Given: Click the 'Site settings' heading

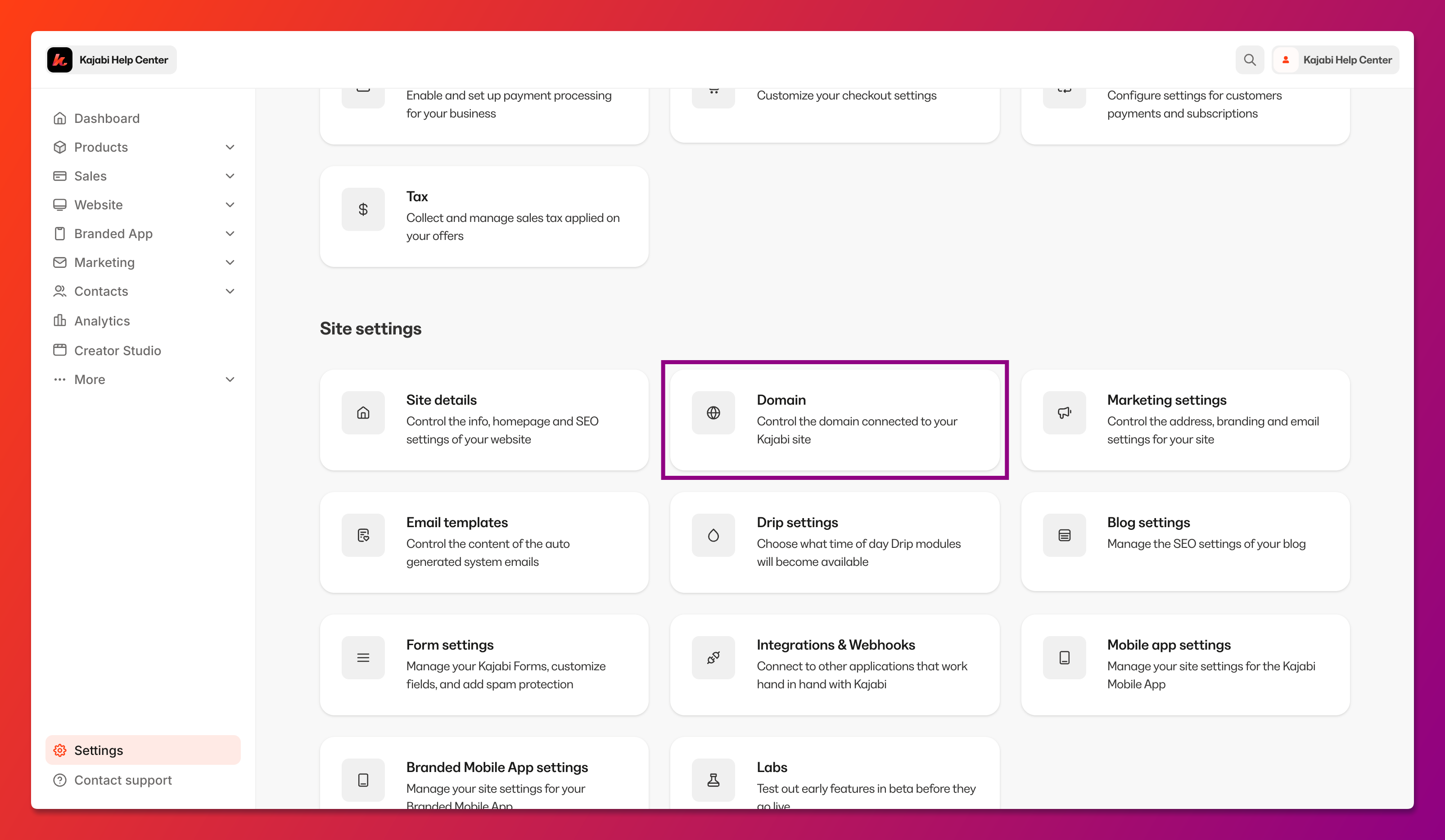Looking at the screenshot, I should tap(370, 329).
